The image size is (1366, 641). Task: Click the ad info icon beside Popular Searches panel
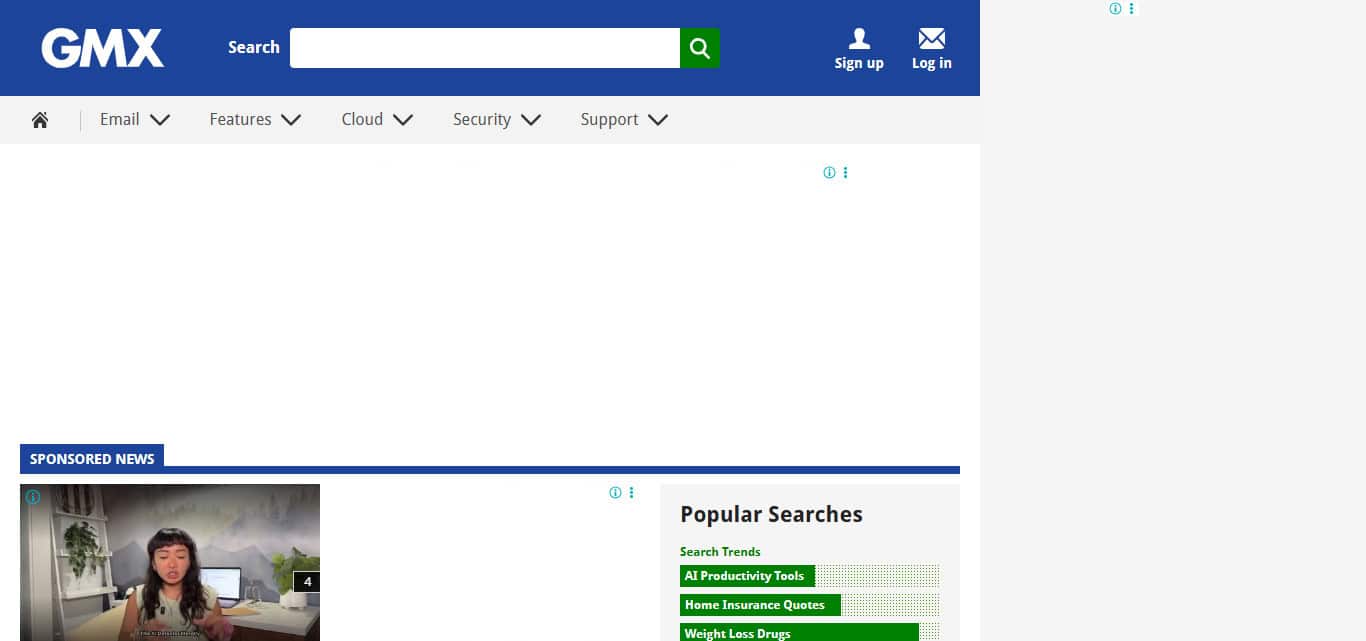(615, 493)
